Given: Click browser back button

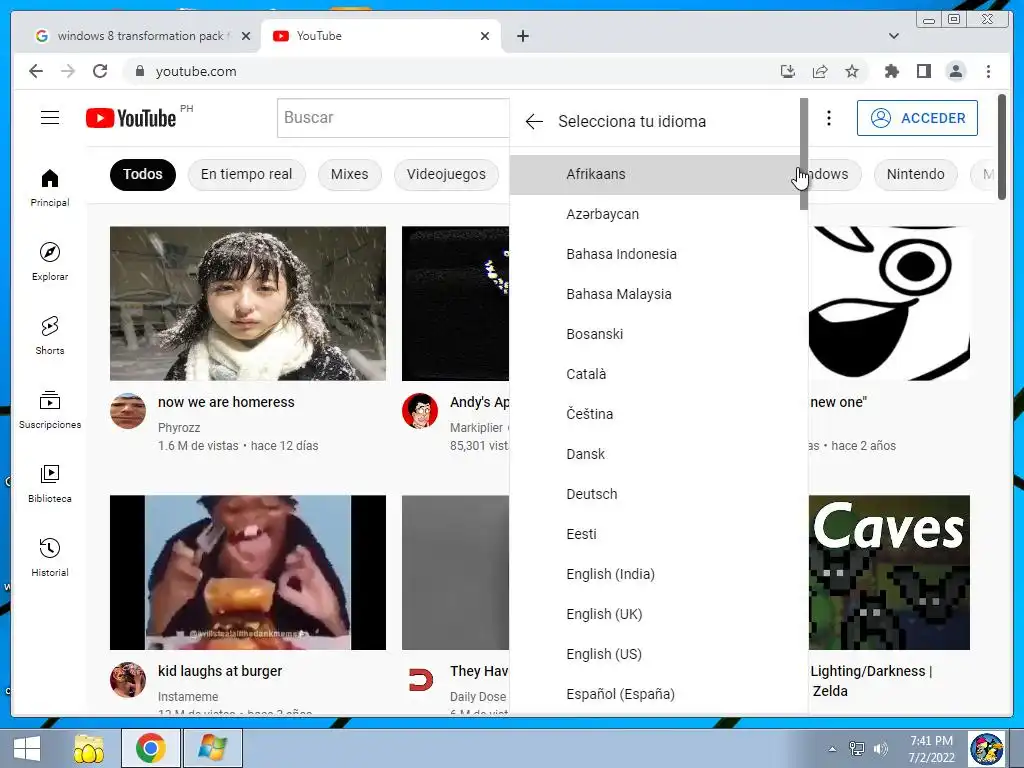Looking at the screenshot, I should [x=36, y=71].
